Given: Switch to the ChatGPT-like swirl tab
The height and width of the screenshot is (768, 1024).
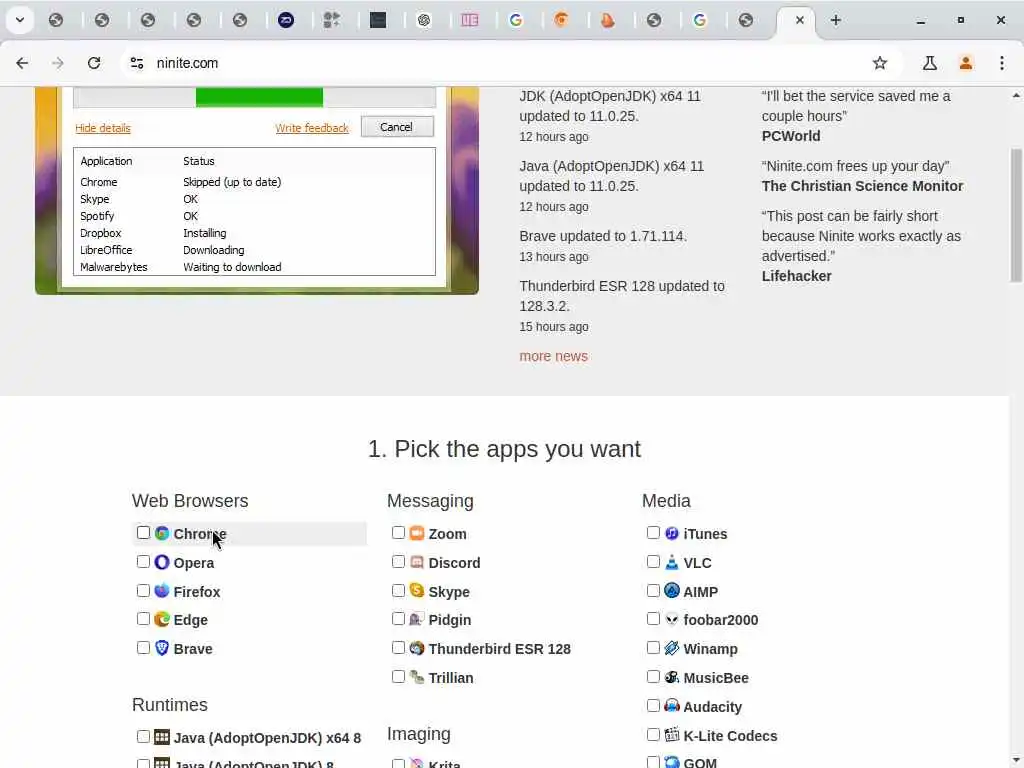Looking at the screenshot, I should click(424, 20).
